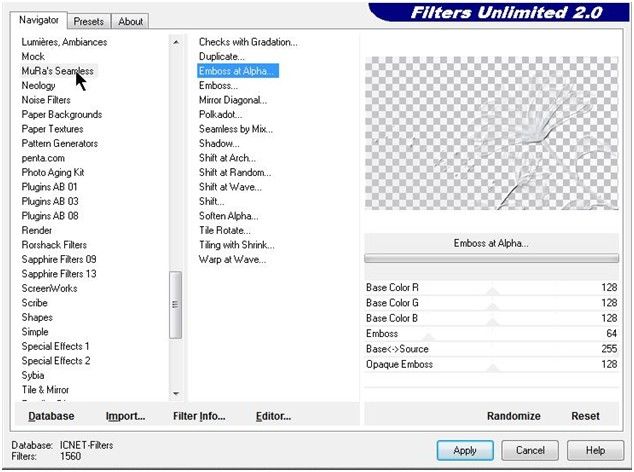The width and height of the screenshot is (634, 472).
Task: Select the Sybia category
Action: (x=33, y=375)
